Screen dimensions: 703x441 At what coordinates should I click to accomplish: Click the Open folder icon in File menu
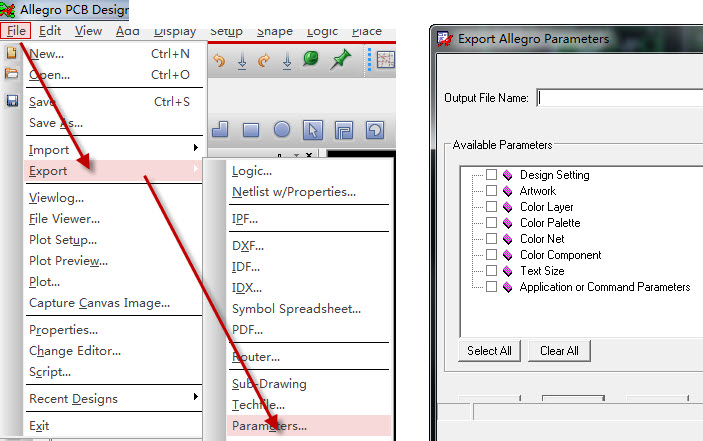(12, 74)
